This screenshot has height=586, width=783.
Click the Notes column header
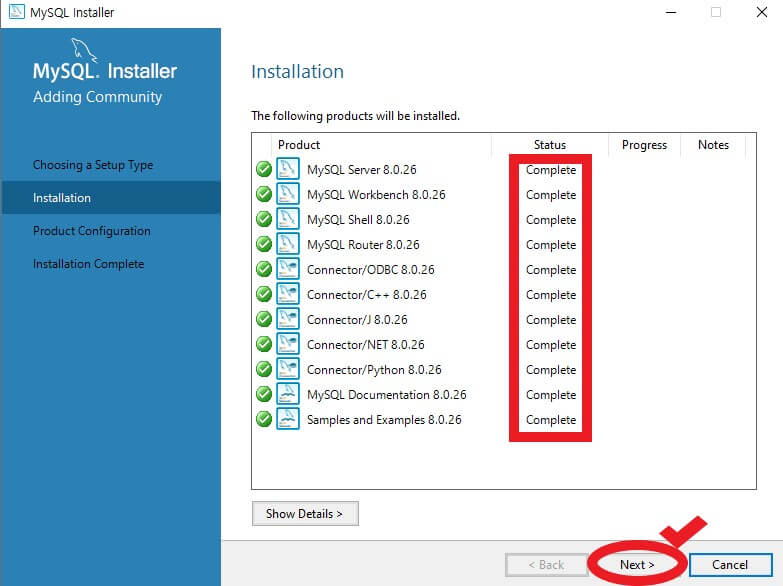click(x=713, y=145)
